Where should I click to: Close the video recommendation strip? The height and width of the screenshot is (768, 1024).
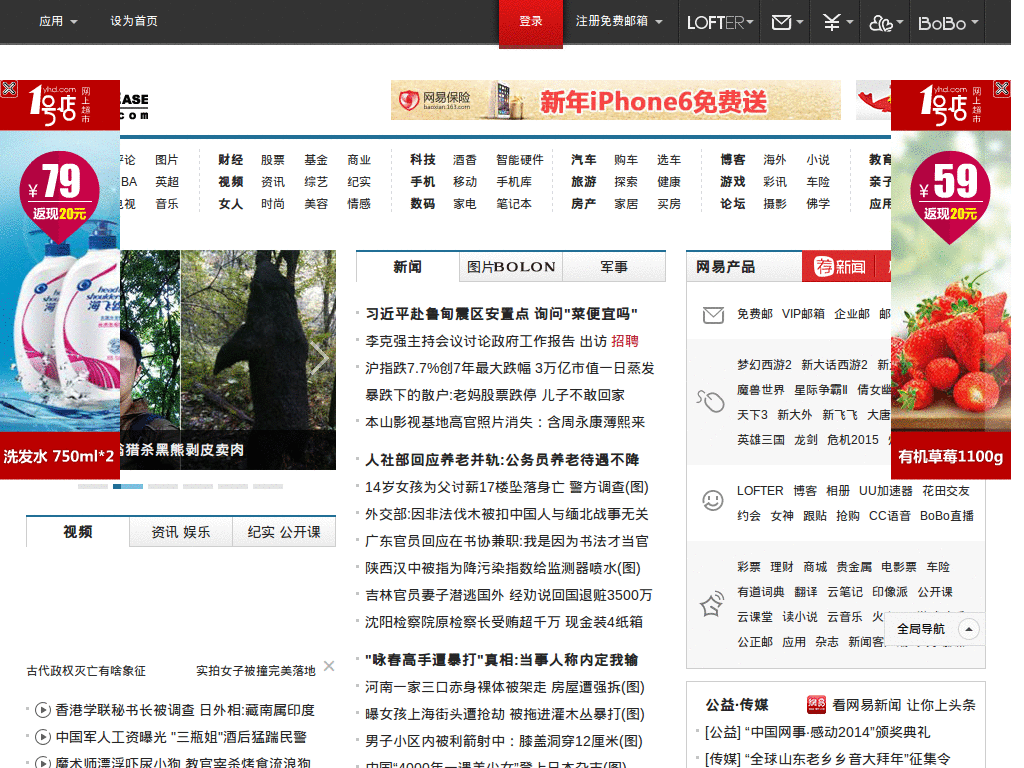click(x=329, y=665)
